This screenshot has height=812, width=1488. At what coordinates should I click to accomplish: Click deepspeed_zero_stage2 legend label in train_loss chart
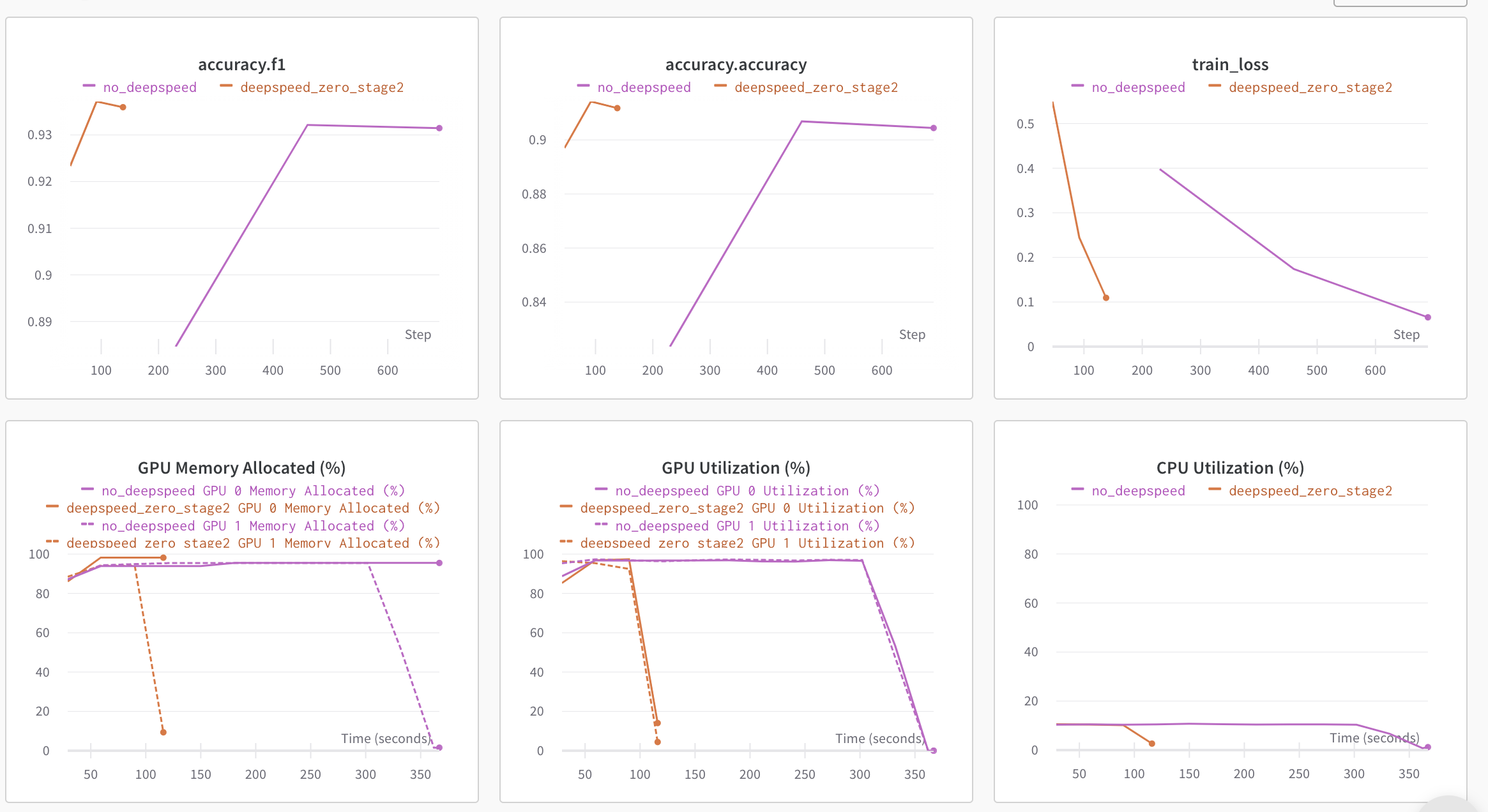click(1310, 87)
